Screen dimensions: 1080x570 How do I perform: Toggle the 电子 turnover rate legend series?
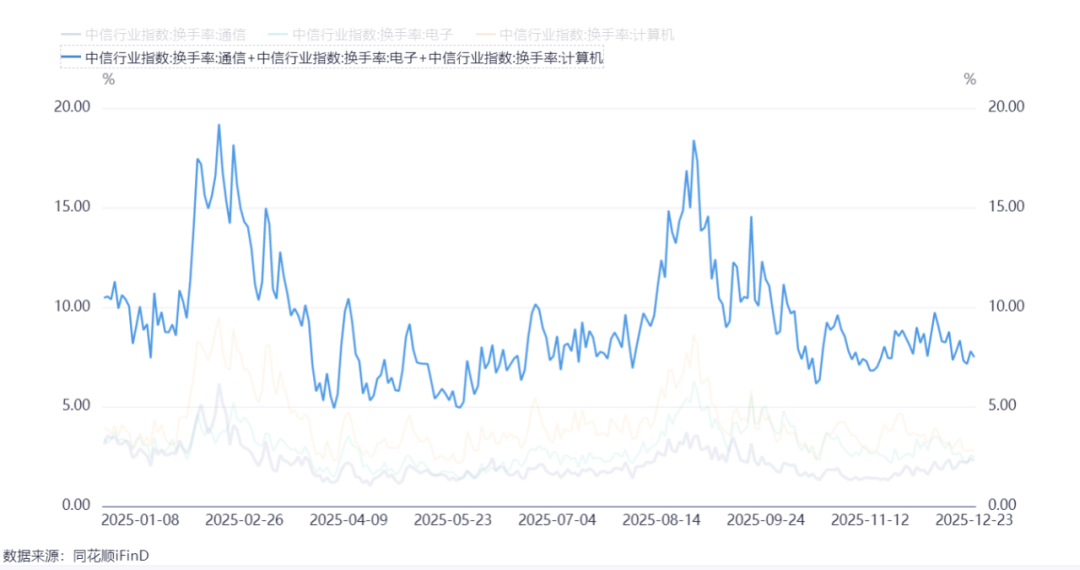pyautogui.click(x=360, y=34)
